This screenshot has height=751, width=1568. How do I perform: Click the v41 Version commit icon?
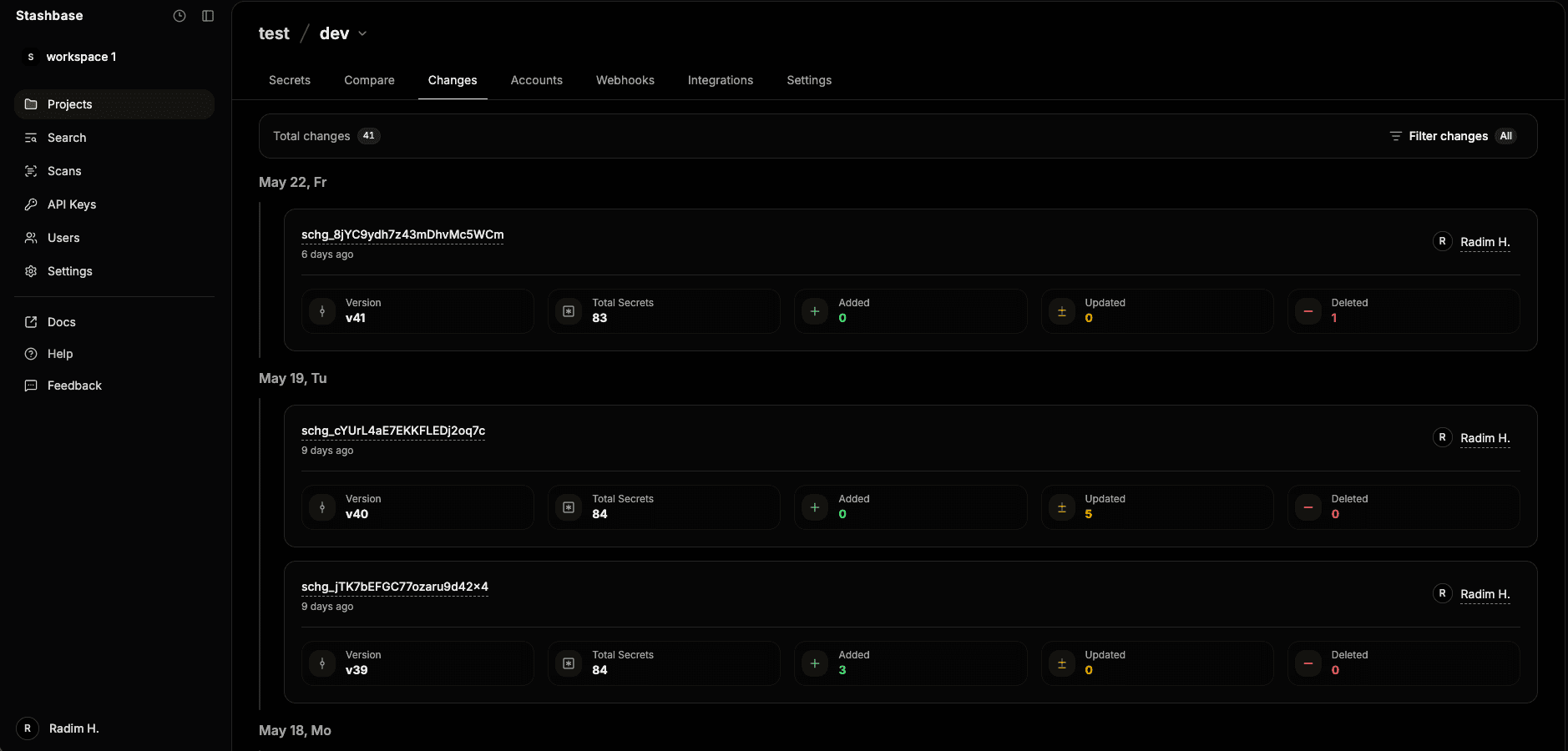pos(322,311)
